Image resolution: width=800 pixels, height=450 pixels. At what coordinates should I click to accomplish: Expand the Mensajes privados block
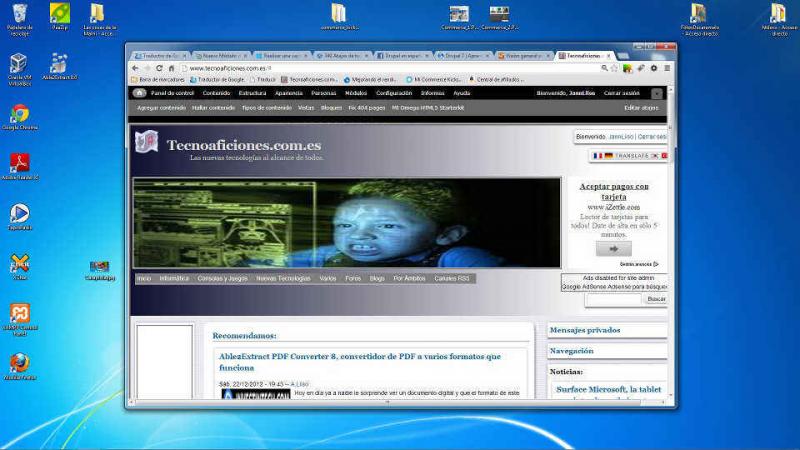tap(585, 330)
